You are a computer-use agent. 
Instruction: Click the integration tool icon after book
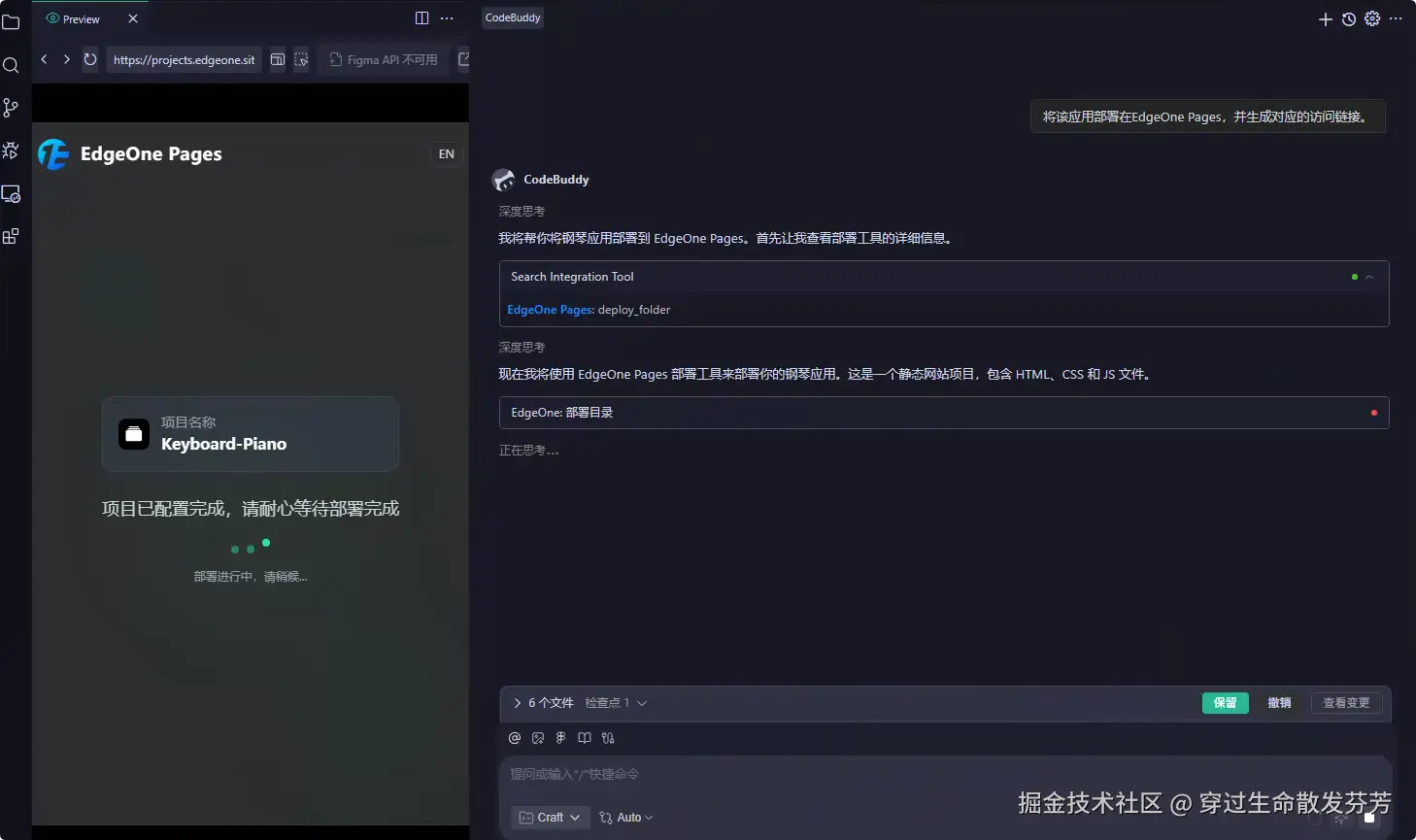pyautogui.click(x=608, y=738)
